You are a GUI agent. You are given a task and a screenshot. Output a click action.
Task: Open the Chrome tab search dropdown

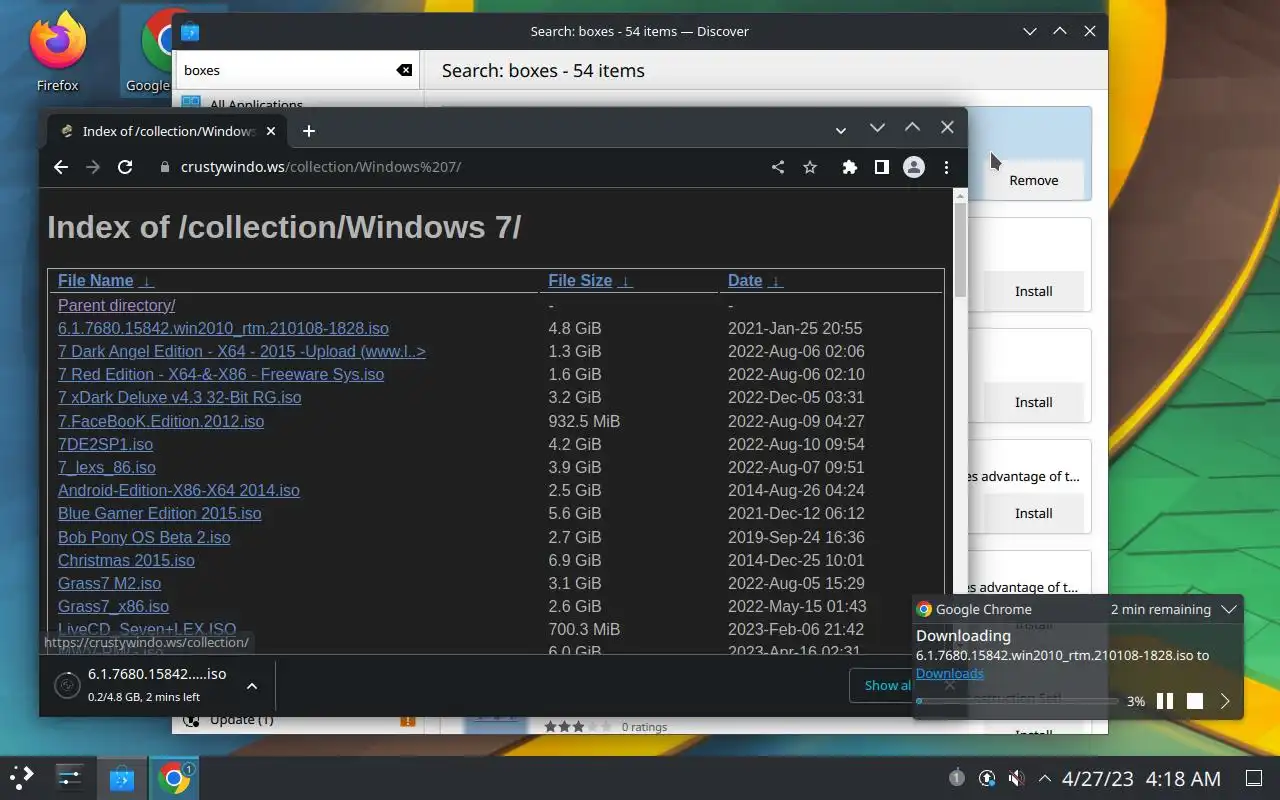click(x=841, y=131)
